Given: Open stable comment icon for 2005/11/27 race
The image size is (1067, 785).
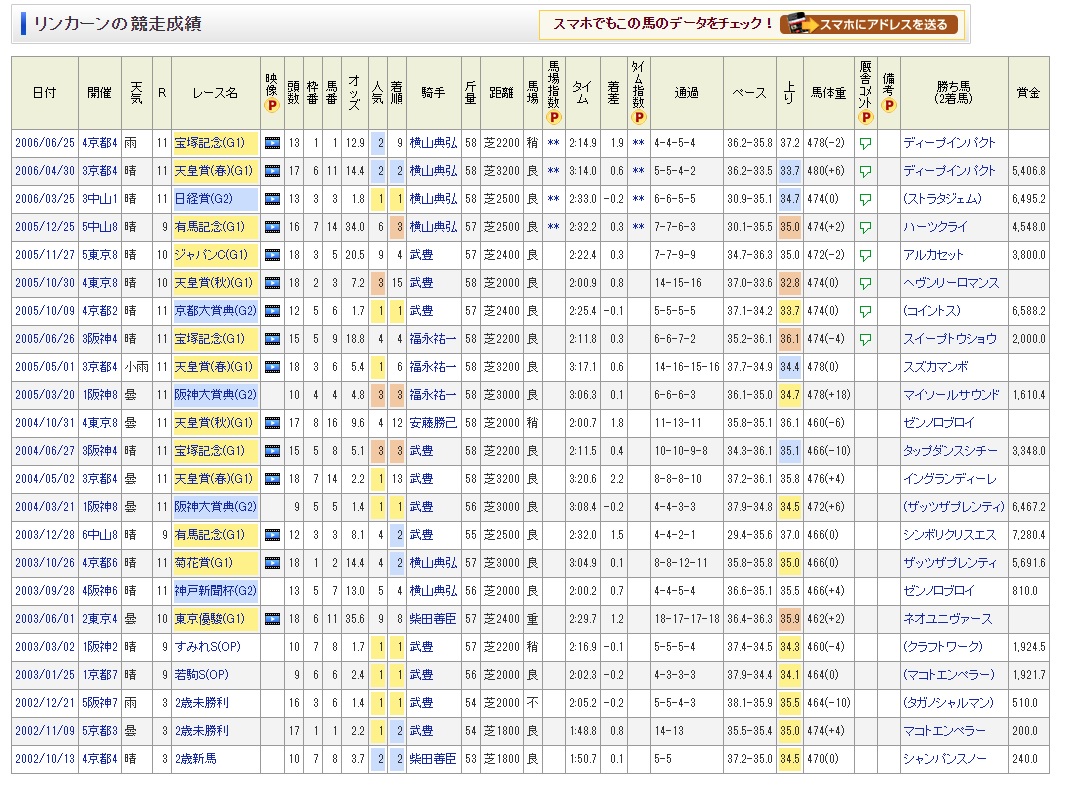Looking at the screenshot, I should pyautogui.click(x=866, y=256).
